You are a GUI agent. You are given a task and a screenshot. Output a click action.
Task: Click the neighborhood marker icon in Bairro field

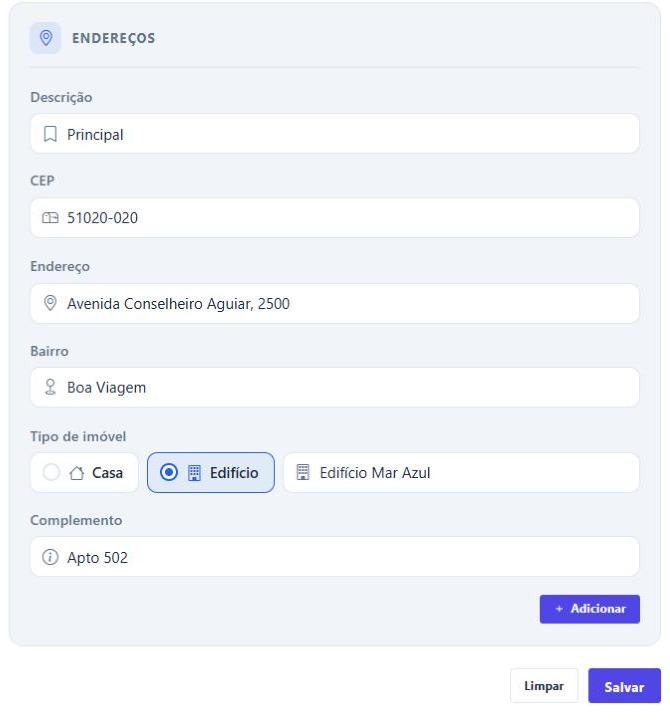pyautogui.click(x=50, y=387)
